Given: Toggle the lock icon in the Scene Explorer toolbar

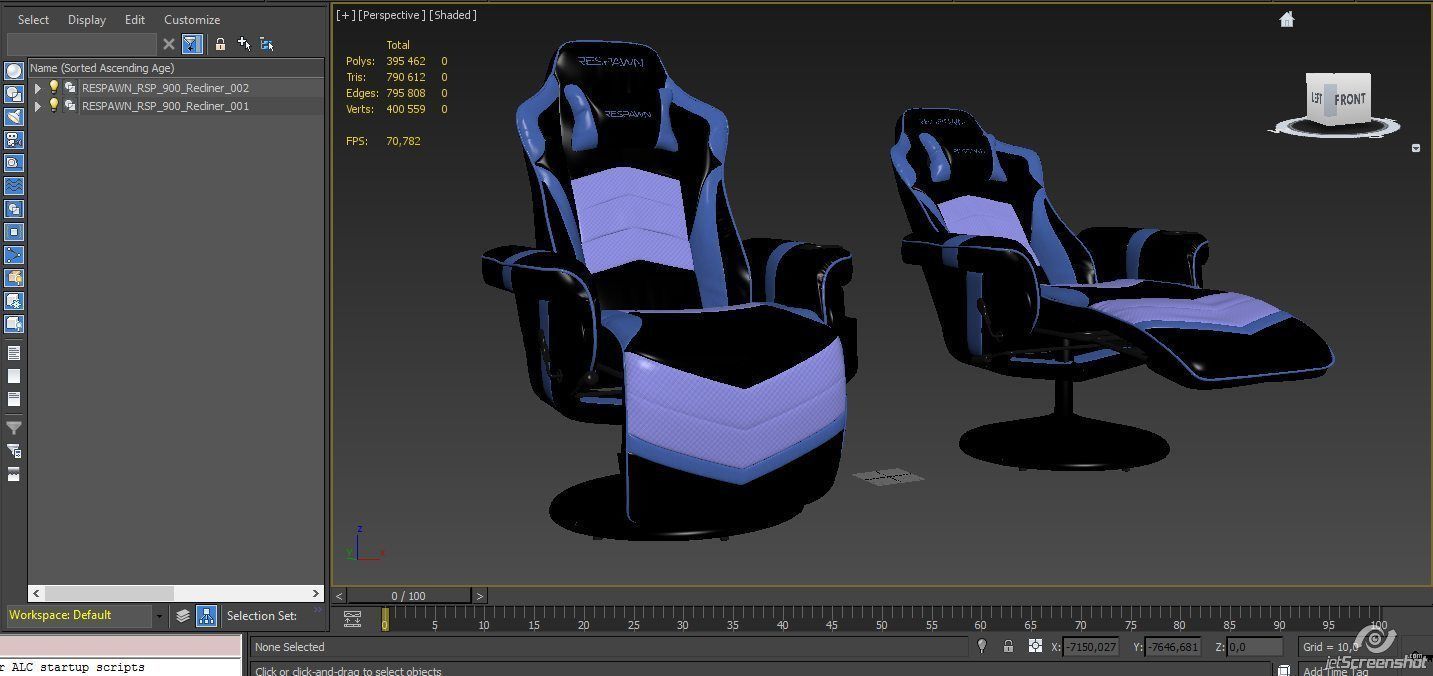Looking at the screenshot, I should click(220, 44).
